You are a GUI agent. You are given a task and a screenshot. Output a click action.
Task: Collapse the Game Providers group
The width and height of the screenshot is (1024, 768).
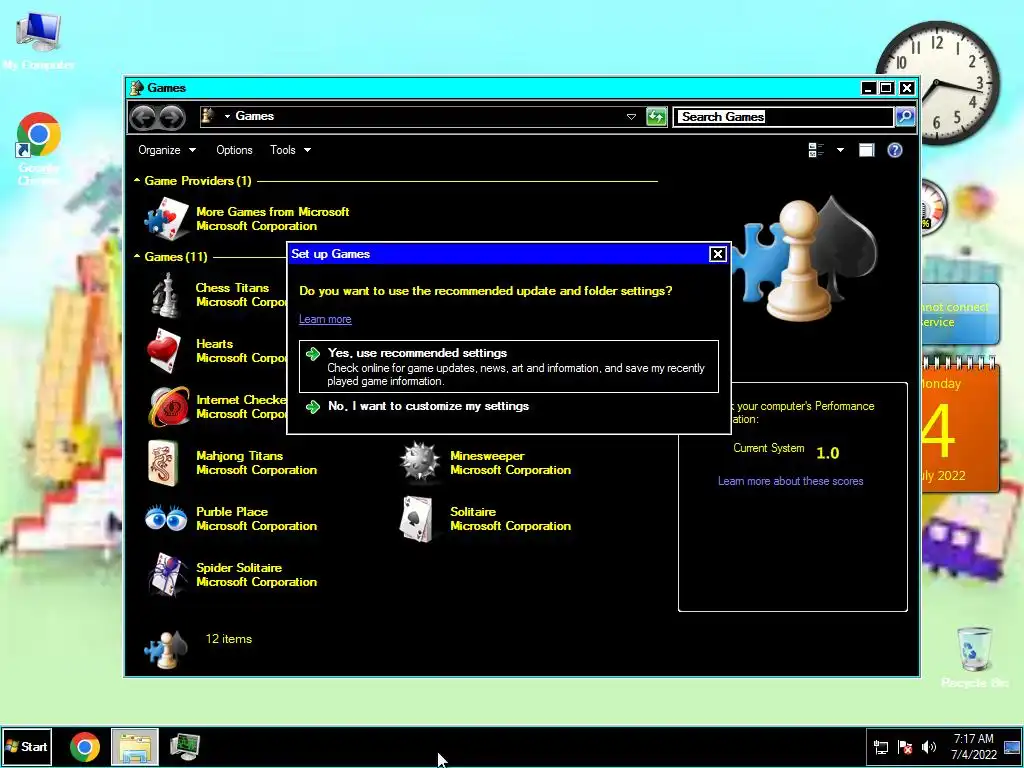[x=137, y=180]
